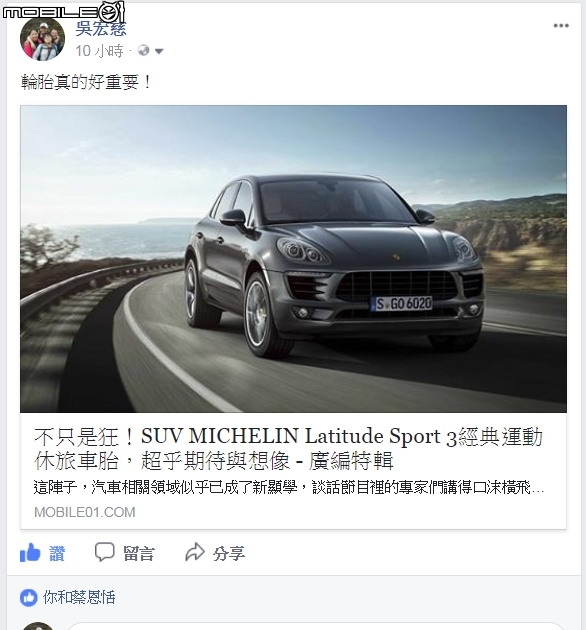Click the article description text preview
This screenshot has width=586, height=630.
click(x=289, y=488)
